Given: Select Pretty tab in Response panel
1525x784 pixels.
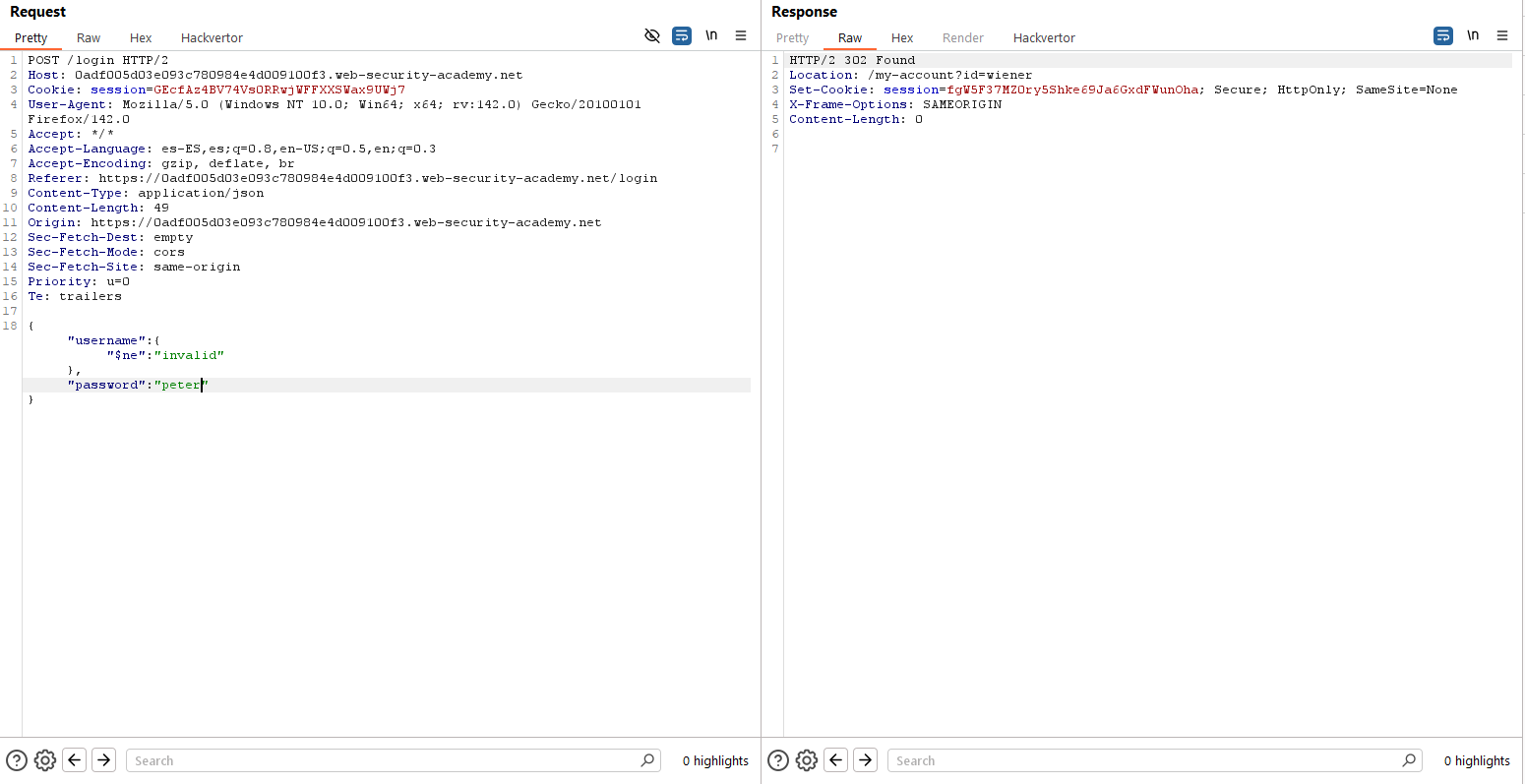Looking at the screenshot, I should coord(792,37).
